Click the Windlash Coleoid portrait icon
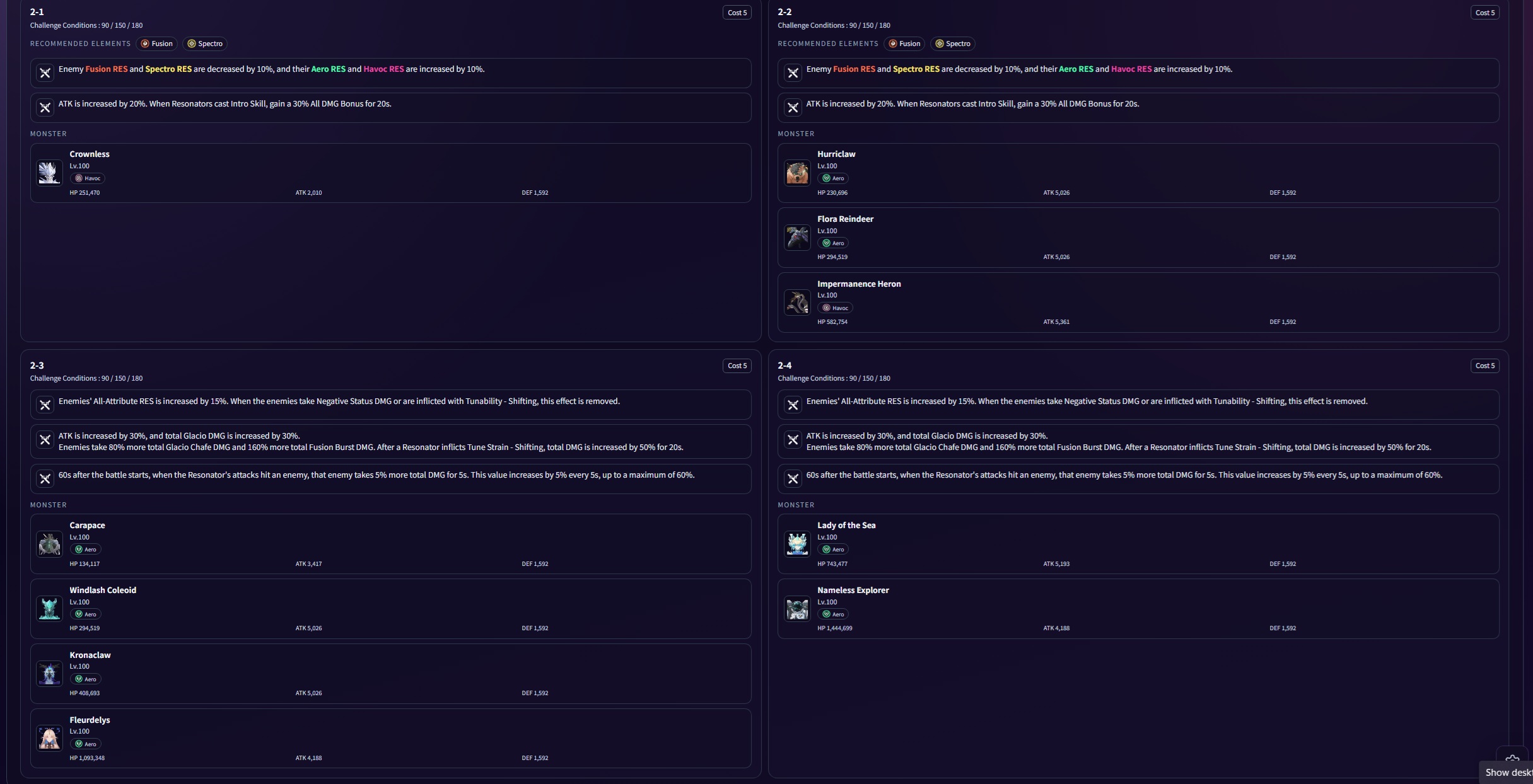This screenshot has width=1533, height=784. tap(49, 609)
